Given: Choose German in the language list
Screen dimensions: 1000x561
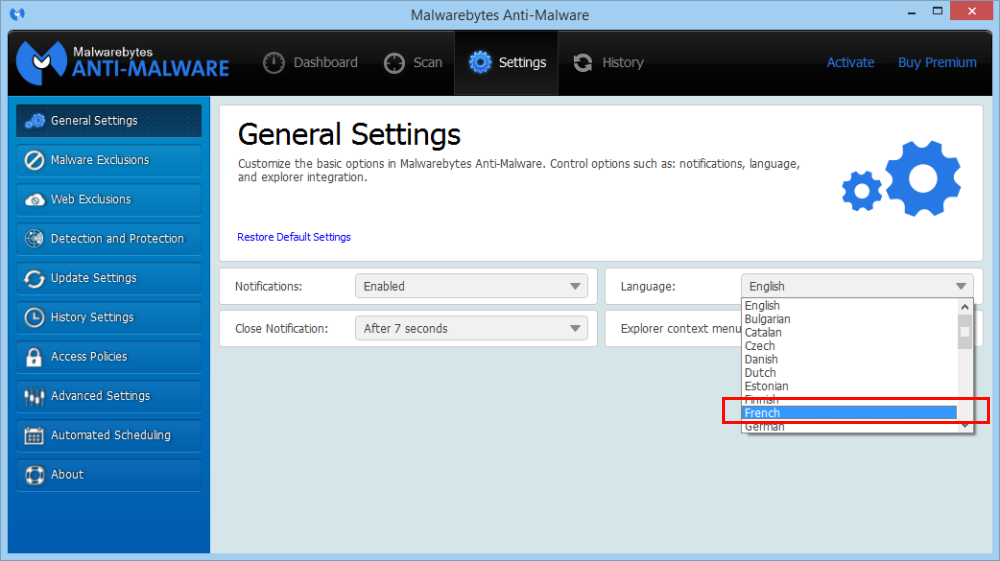Looking at the screenshot, I should [x=849, y=426].
